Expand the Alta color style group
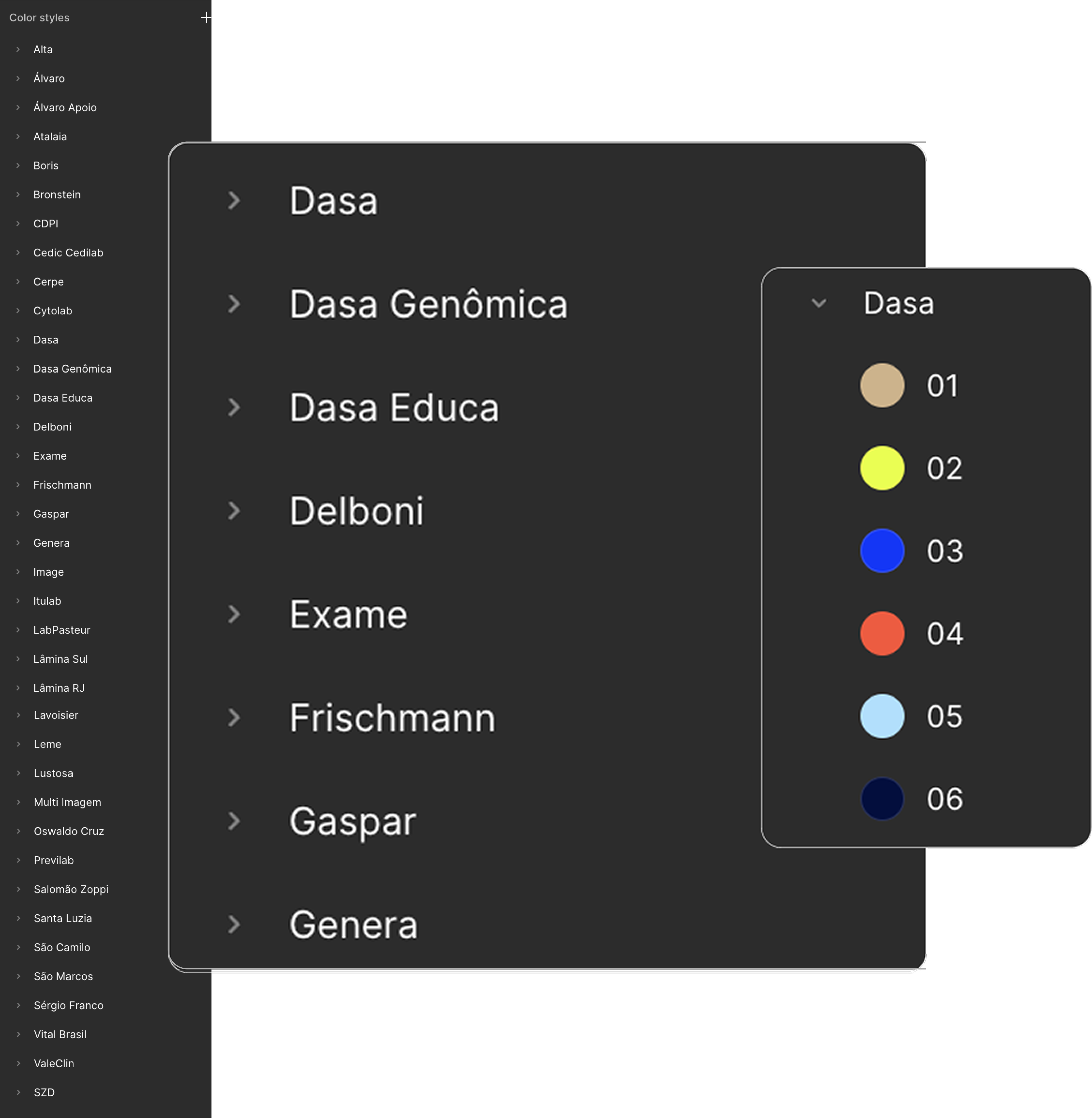Viewport: 1092px width, 1118px height. coord(18,50)
